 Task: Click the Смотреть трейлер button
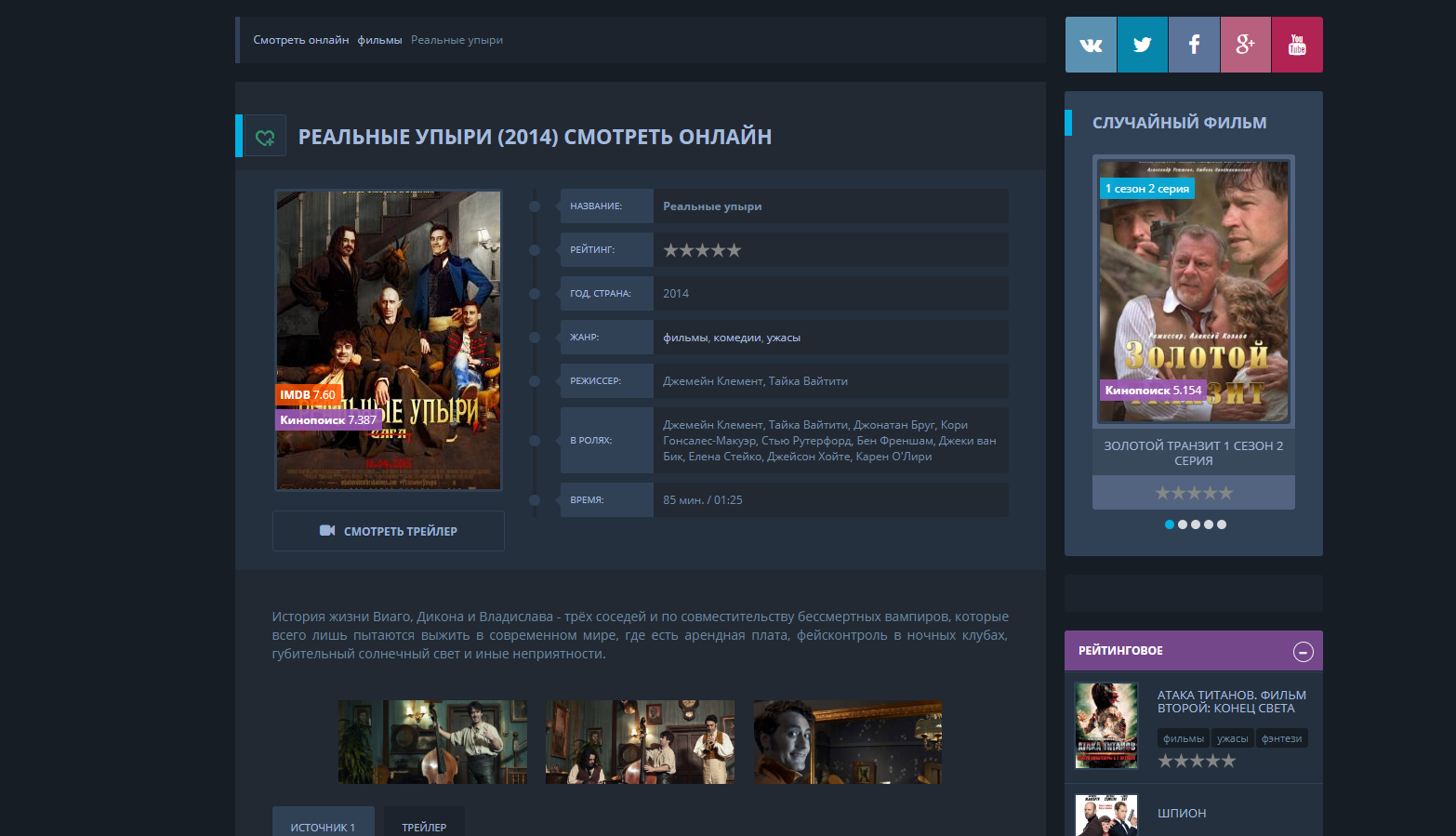coord(389,531)
